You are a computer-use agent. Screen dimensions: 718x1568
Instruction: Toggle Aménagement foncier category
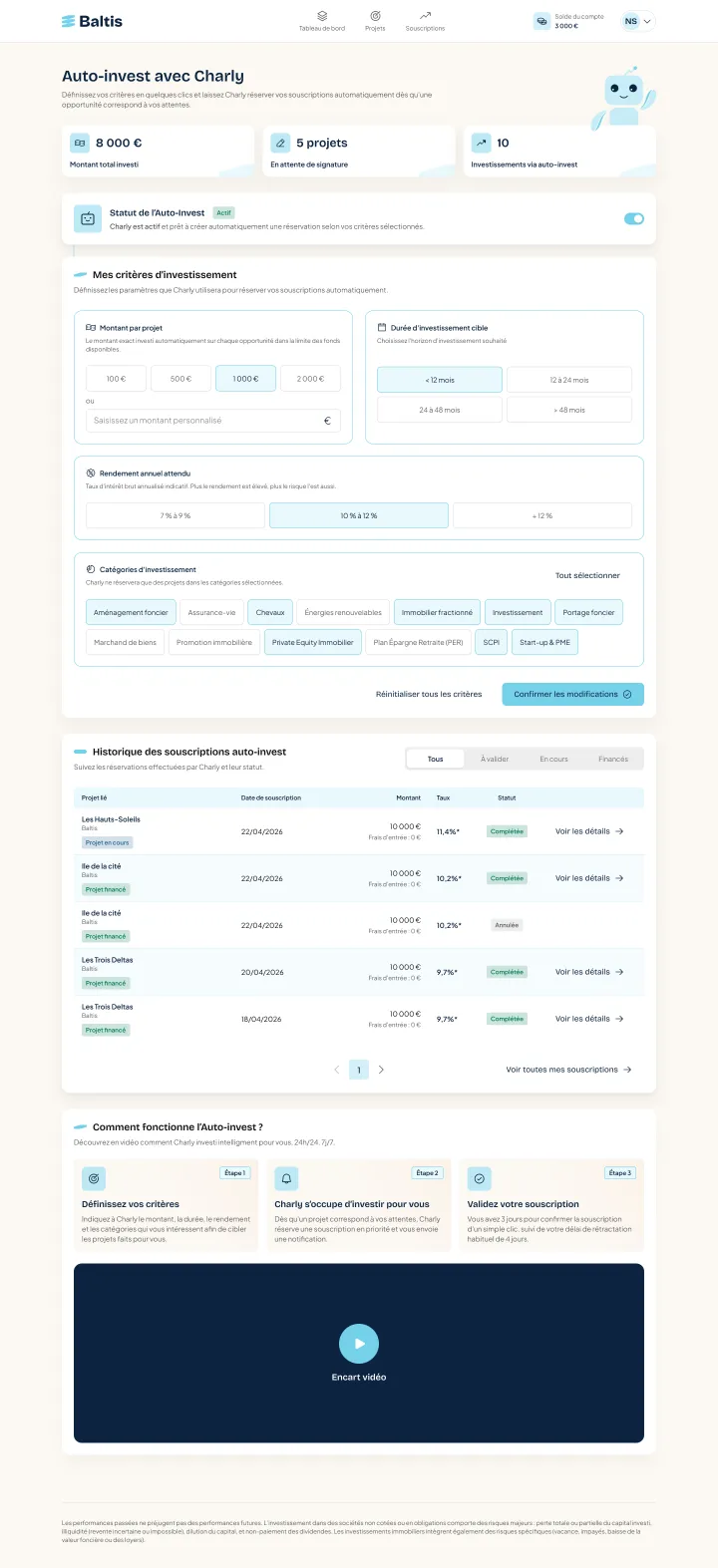pos(131,613)
